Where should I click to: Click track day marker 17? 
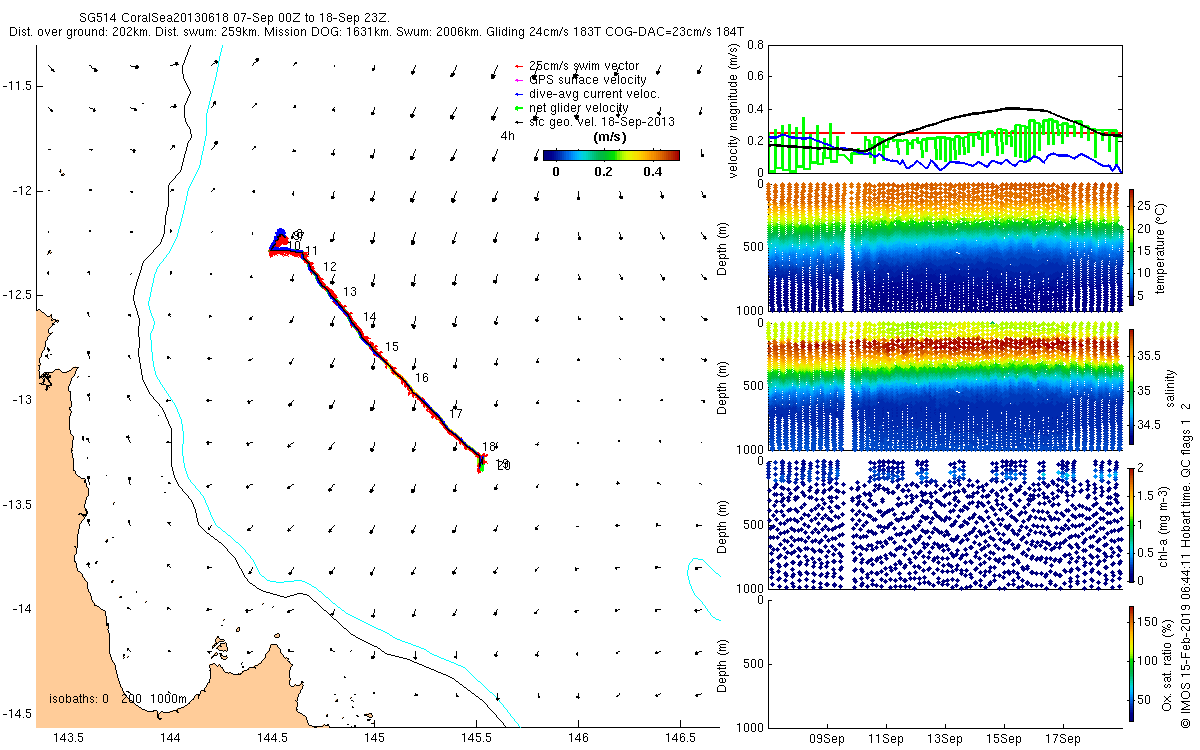pyautogui.click(x=456, y=413)
